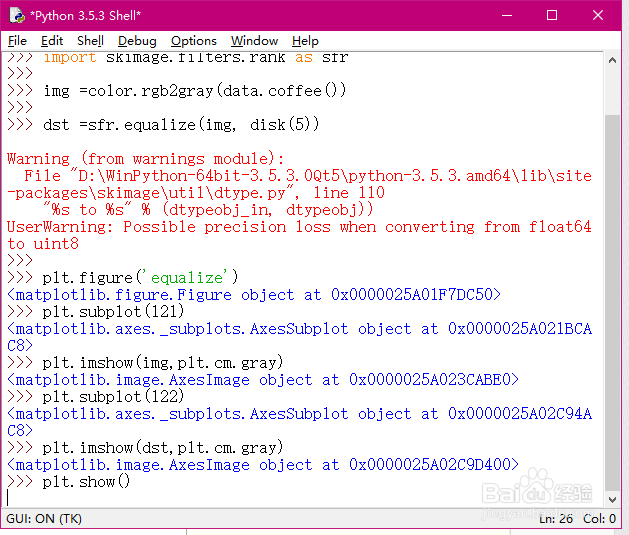
Task: Click the 'Warning (from warnings module):' text
Action: point(146,159)
